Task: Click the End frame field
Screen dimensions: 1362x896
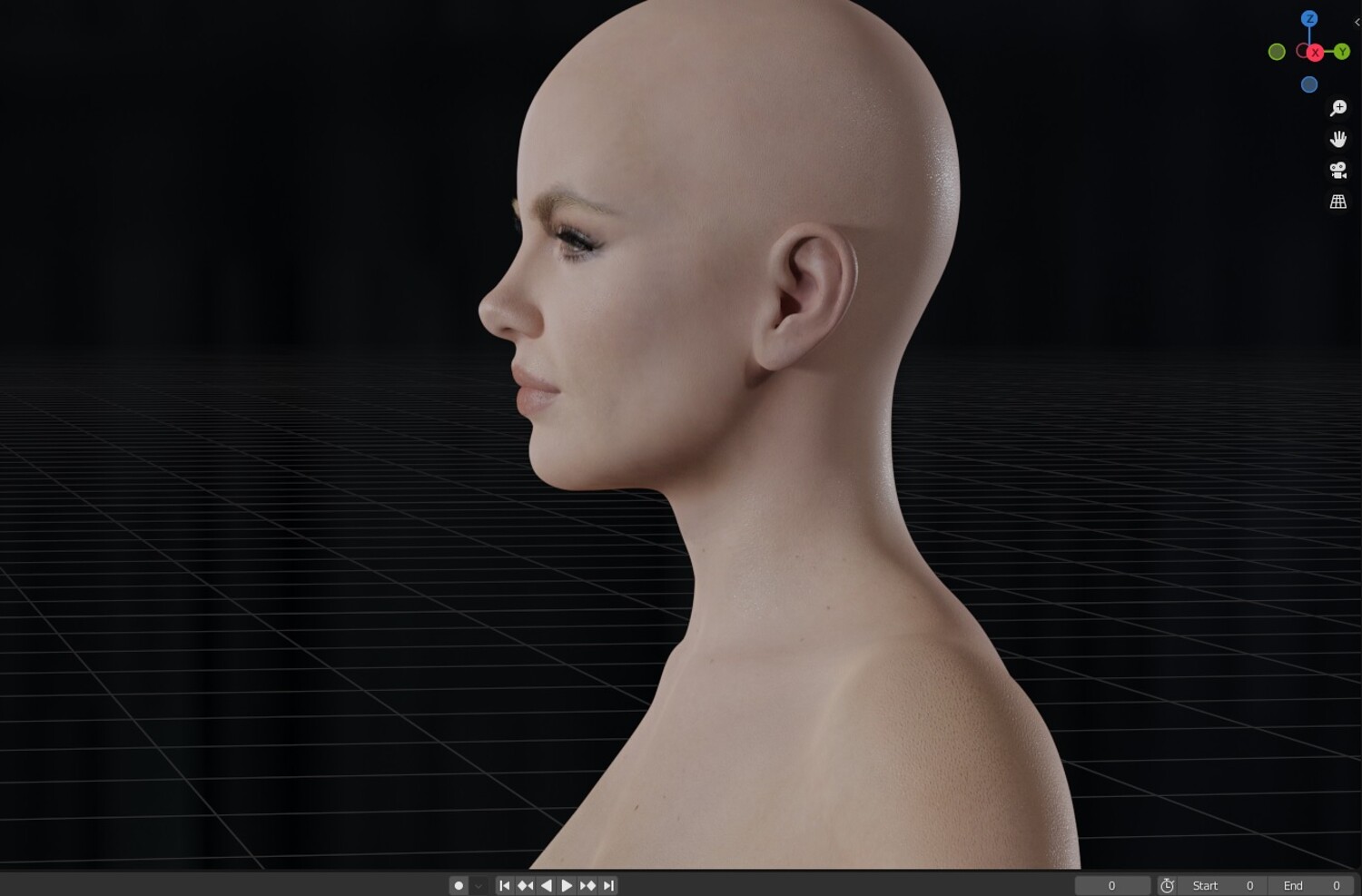Action: [x=1310, y=885]
